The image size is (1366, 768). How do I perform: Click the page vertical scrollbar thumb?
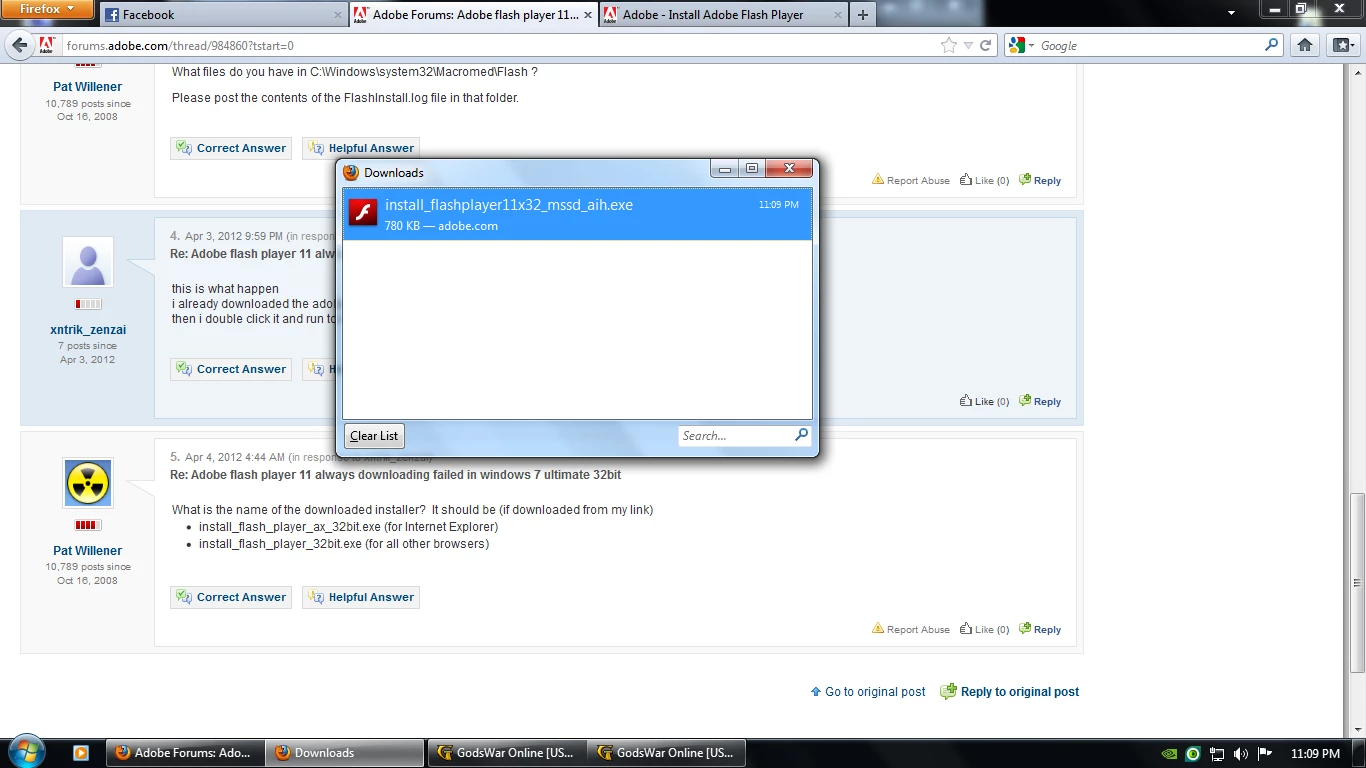click(x=1357, y=583)
